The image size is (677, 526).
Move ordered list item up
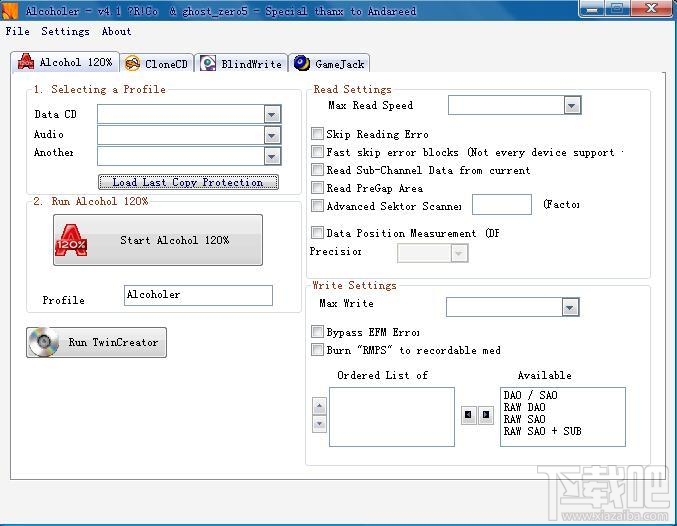click(319, 406)
